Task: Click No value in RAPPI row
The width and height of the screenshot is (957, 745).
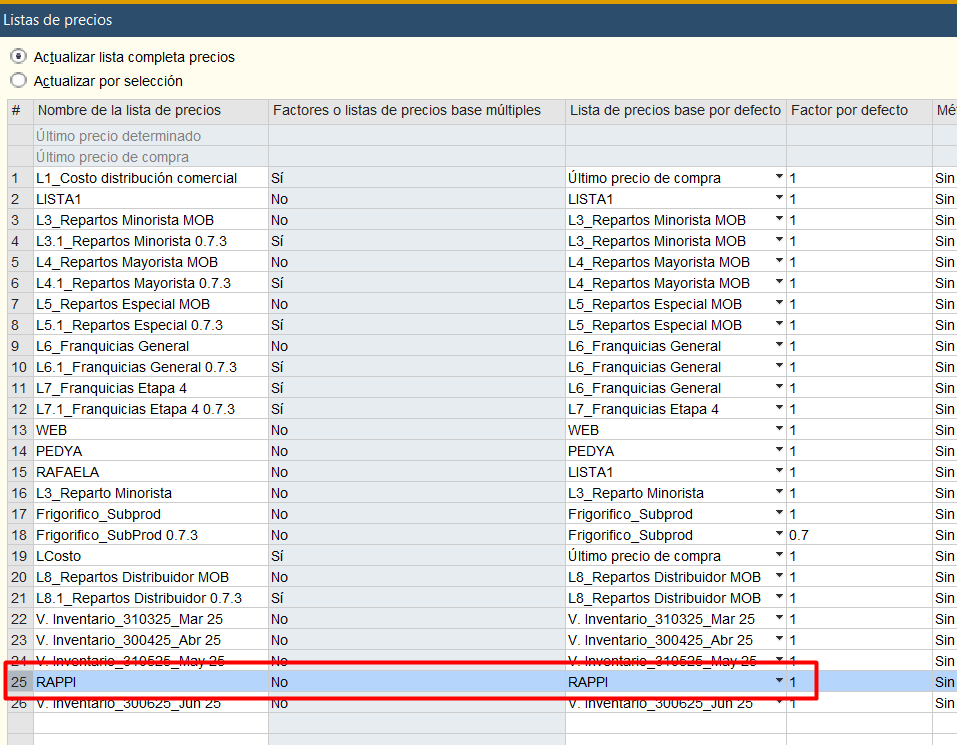Action: click(x=280, y=682)
